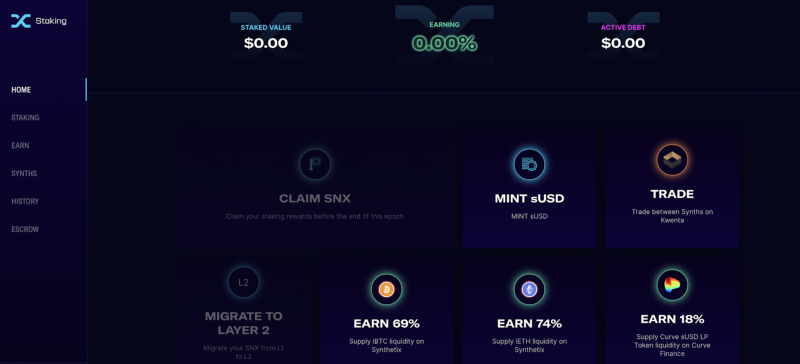Viewport: 800px width, 364px height.
Task: Select the EARN 69% card title
Action: click(386, 324)
